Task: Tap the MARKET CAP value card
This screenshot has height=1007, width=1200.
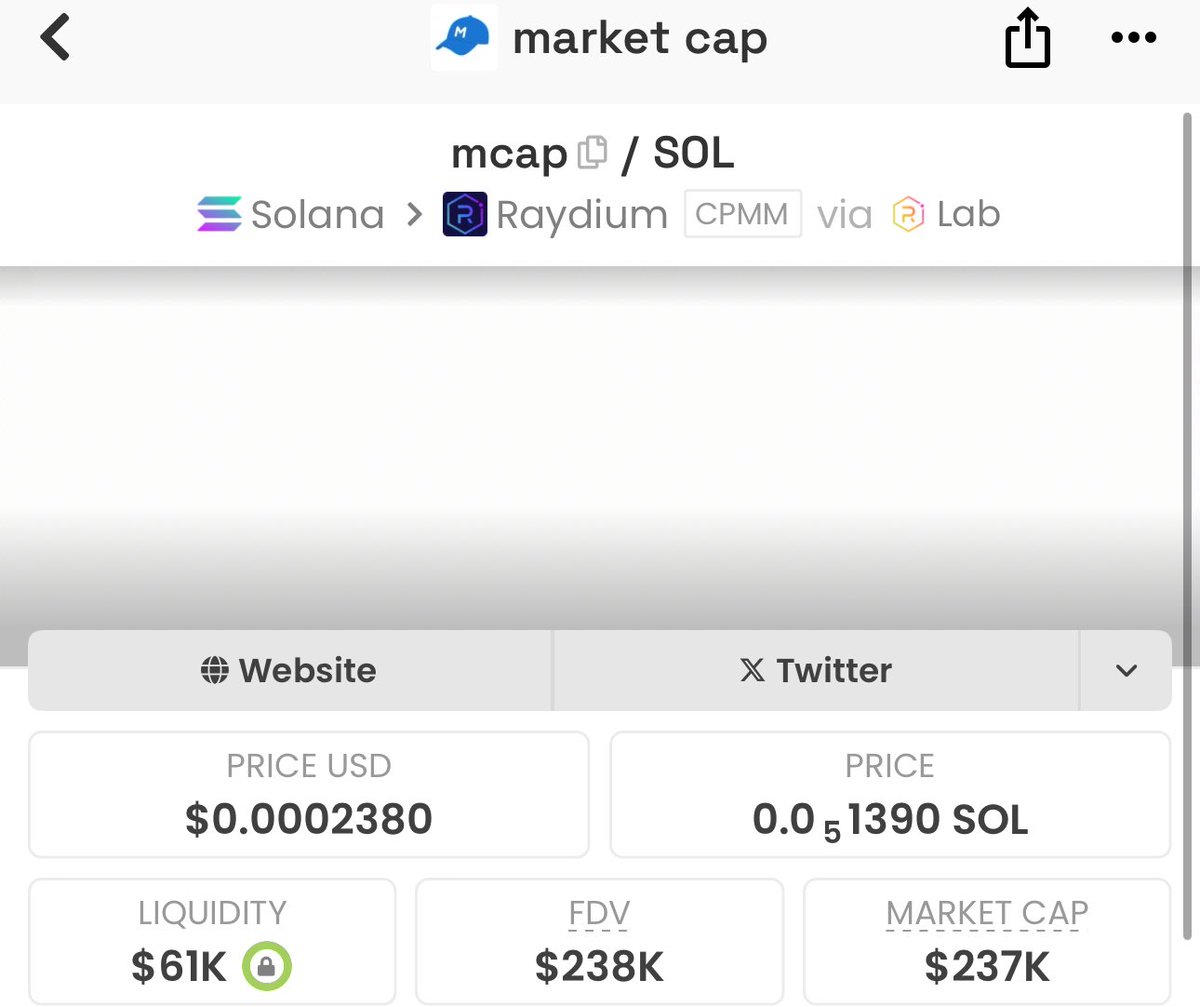Action: pos(986,940)
